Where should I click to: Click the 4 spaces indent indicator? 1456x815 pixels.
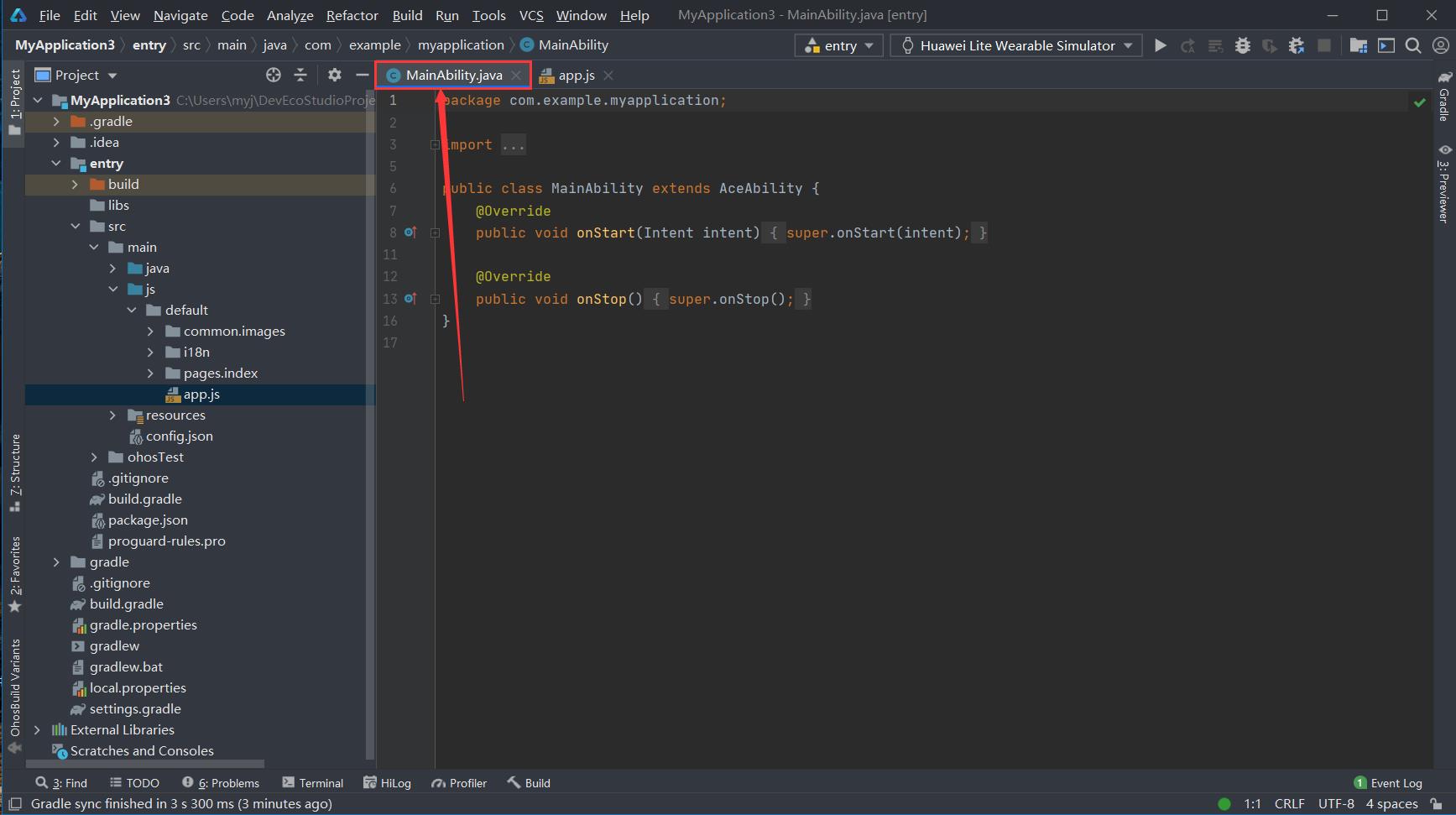tap(1391, 804)
